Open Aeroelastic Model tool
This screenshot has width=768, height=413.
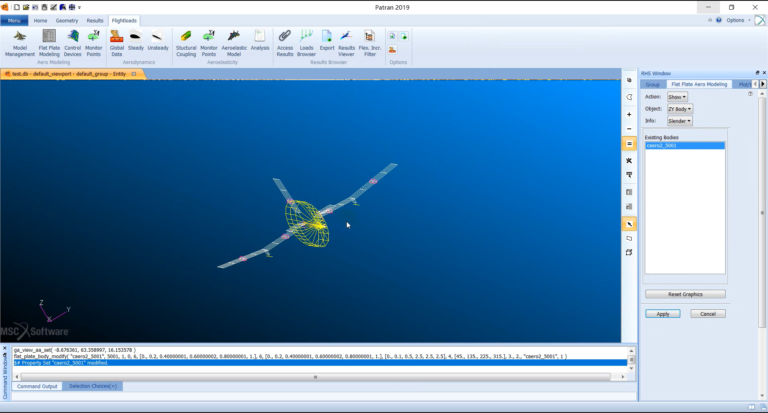coord(234,43)
